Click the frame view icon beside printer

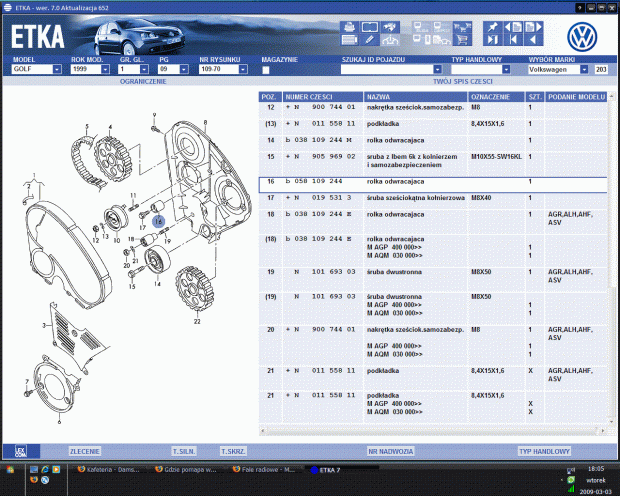(x=370, y=27)
